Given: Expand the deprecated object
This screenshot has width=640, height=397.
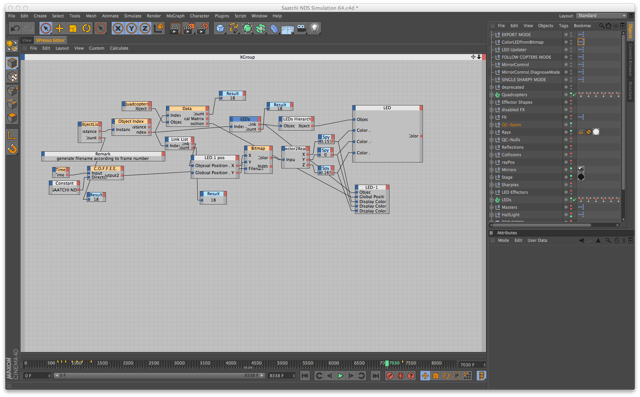Looking at the screenshot, I should pyautogui.click(x=491, y=87).
